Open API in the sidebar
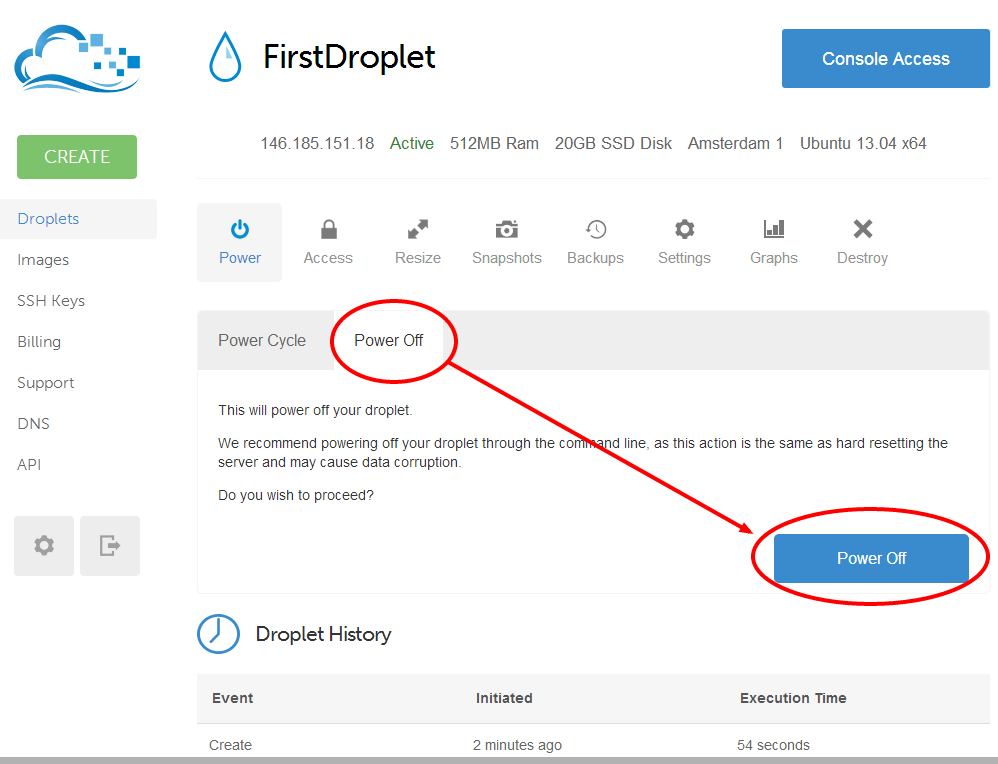Image resolution: width=998 pixels, height=764 pixels. 29,465
